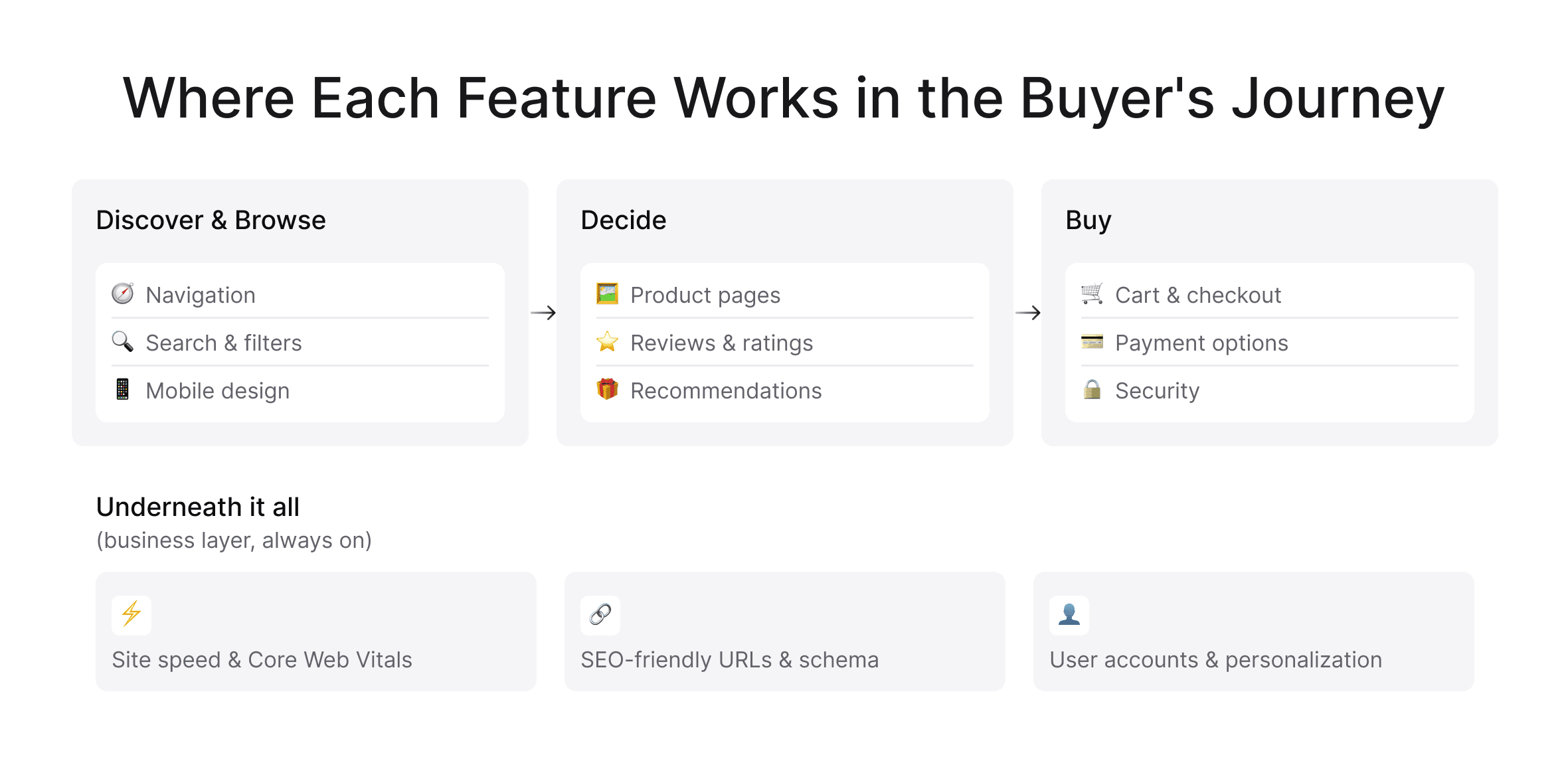Click the SEO-friendly URLs & schema label
1568x763 pixels.
[x=730, y=659]
